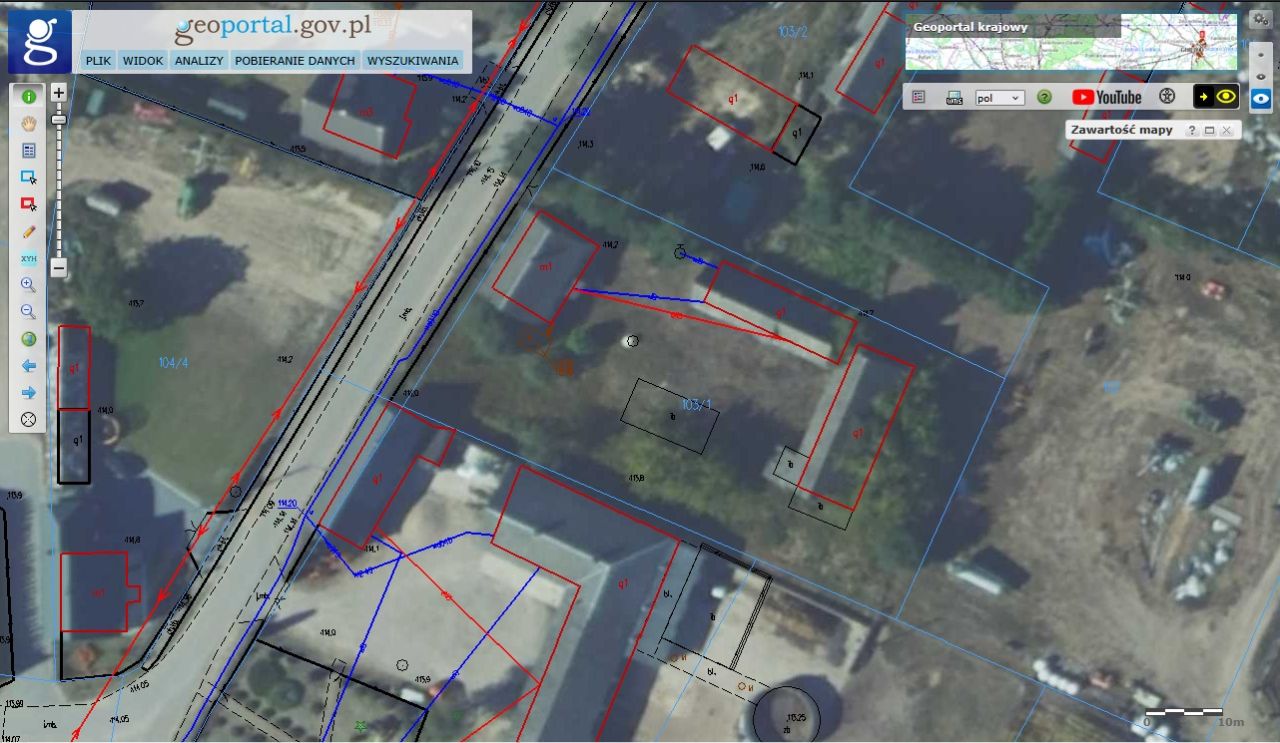Click parcel label 103/2 on map
This screenshot has width=1280, height=743.
click(x=792, y=32)
